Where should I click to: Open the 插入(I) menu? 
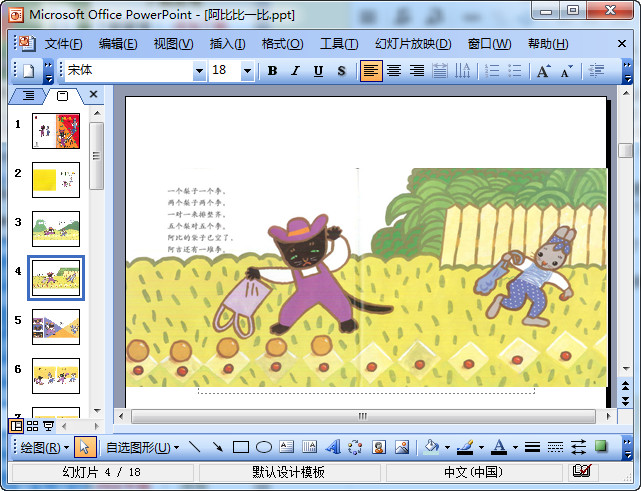click(228, 44)
